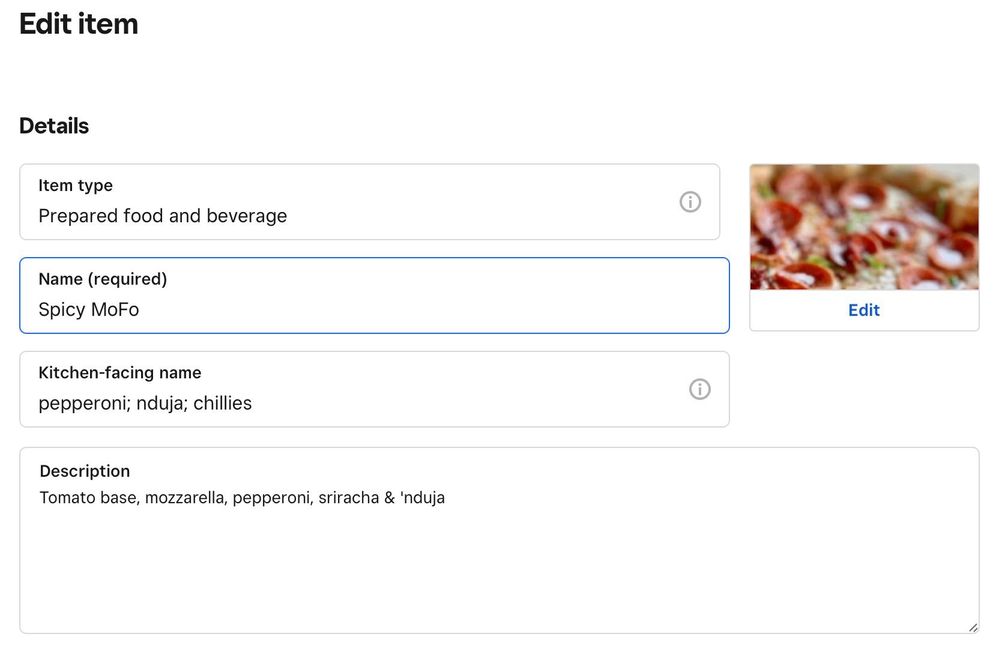Select the pepperoni pizza item image
999x645 pixels.
click(x=864, y=227)
